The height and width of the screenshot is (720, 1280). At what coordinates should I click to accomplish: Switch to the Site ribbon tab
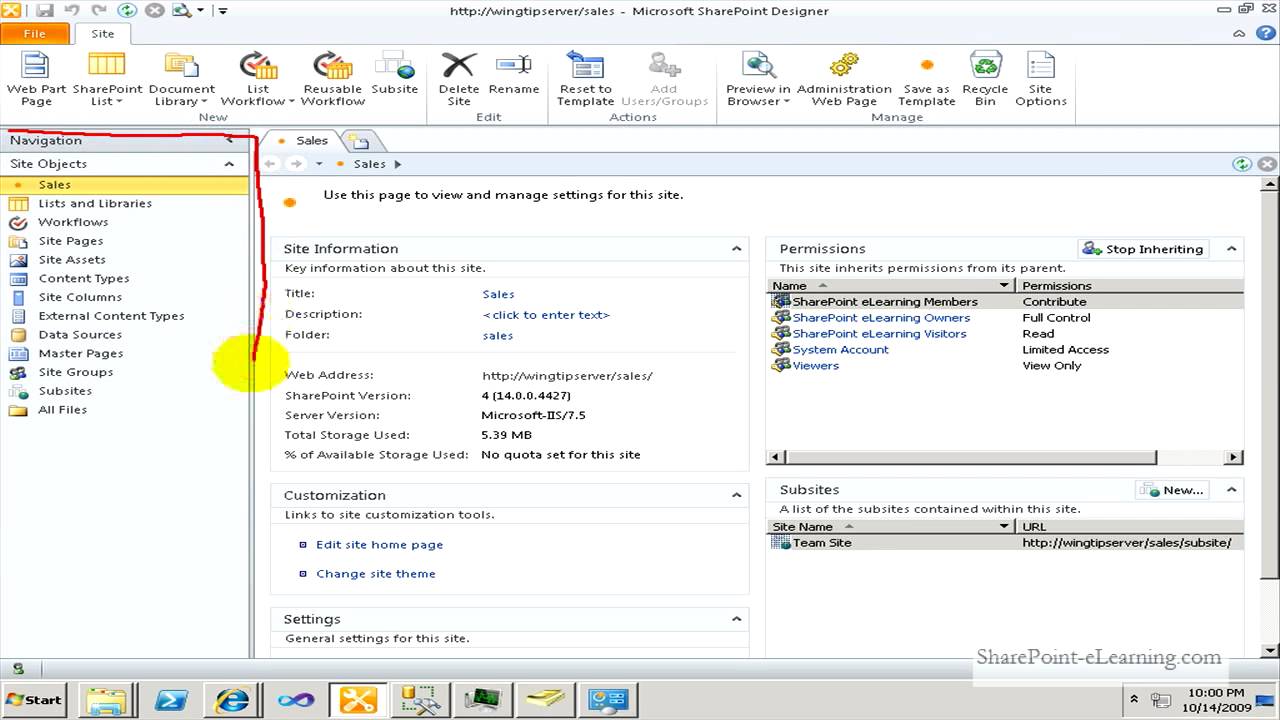[103, 33]
